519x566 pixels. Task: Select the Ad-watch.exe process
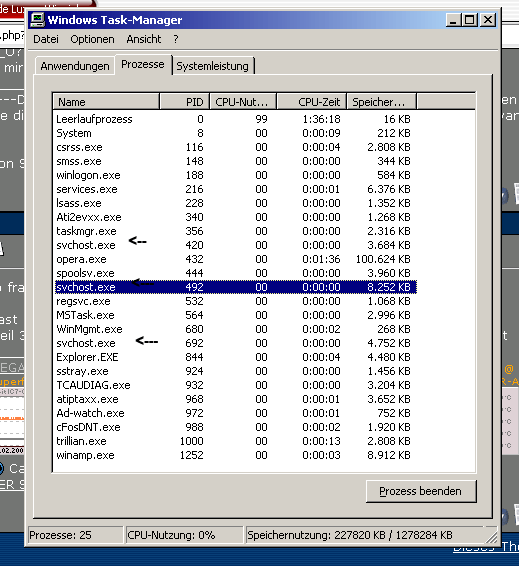point(236,413)
